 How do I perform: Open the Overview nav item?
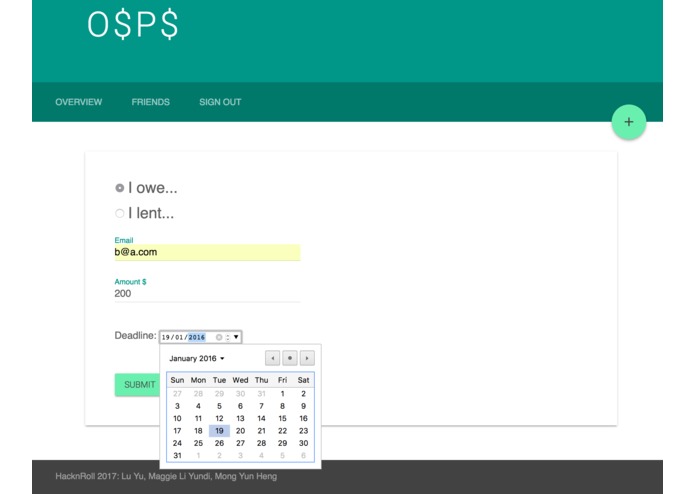click(x=78, y=102)
